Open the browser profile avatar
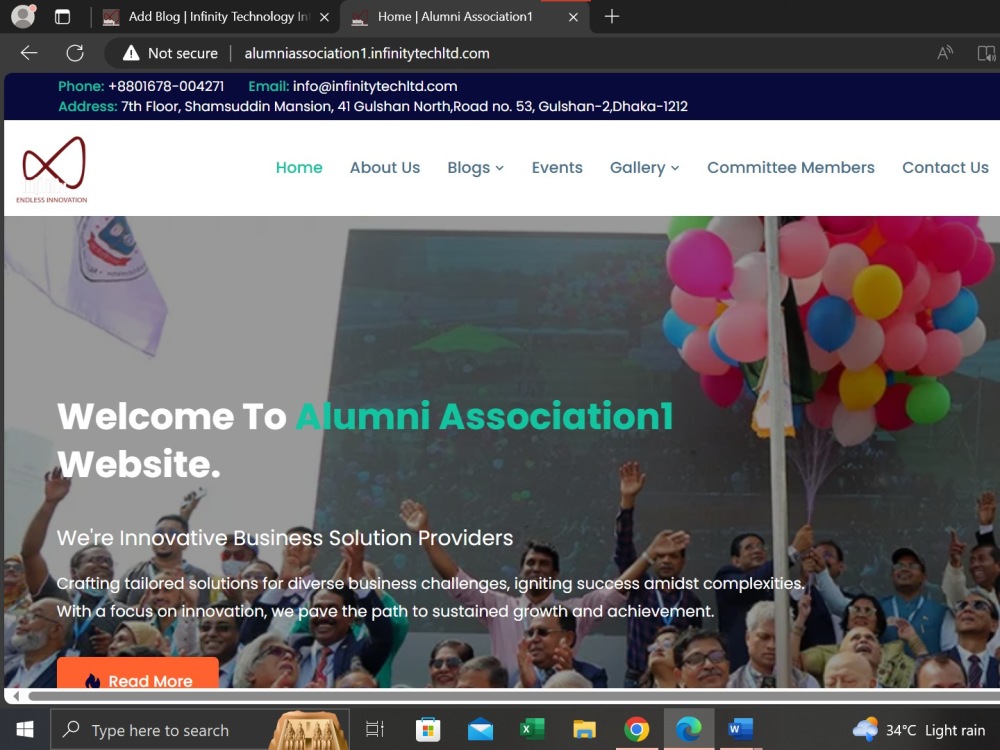 coord(23,16)
